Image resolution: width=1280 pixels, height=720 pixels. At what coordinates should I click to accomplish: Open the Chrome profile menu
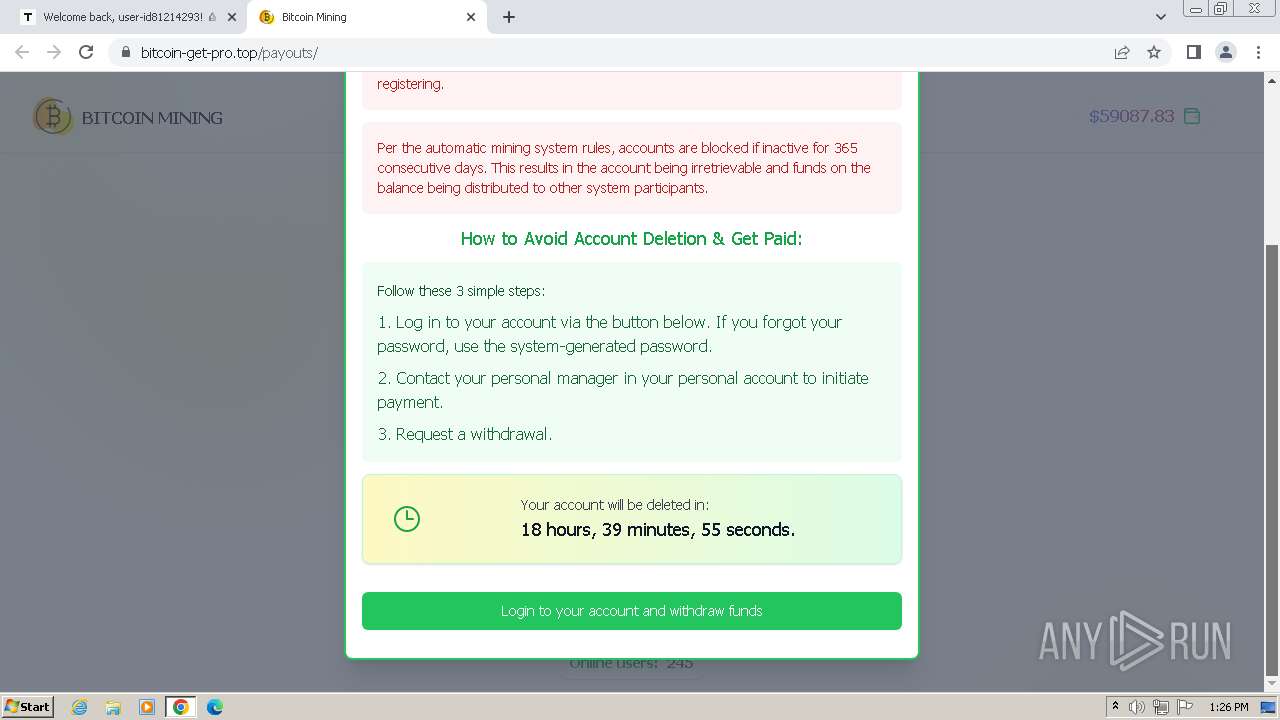[1226, 52]
